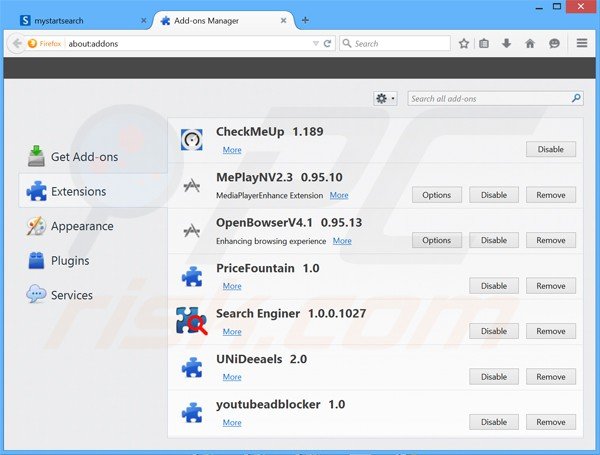
Task: Open the bookmarks list icon
Action: pyautogui.click(x=485, y=43)
